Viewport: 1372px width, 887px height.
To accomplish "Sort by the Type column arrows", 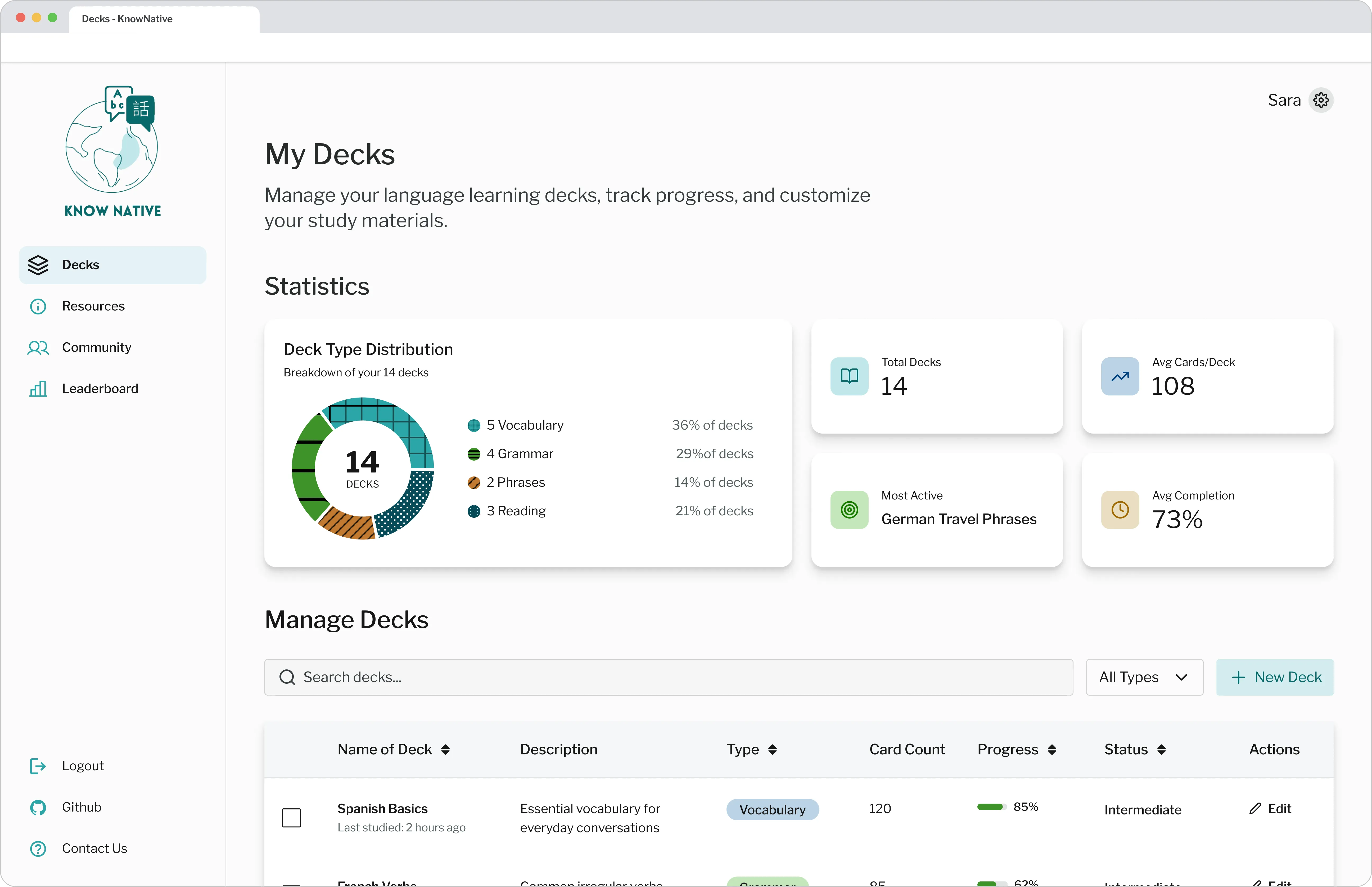I will [x=772, y=749].
